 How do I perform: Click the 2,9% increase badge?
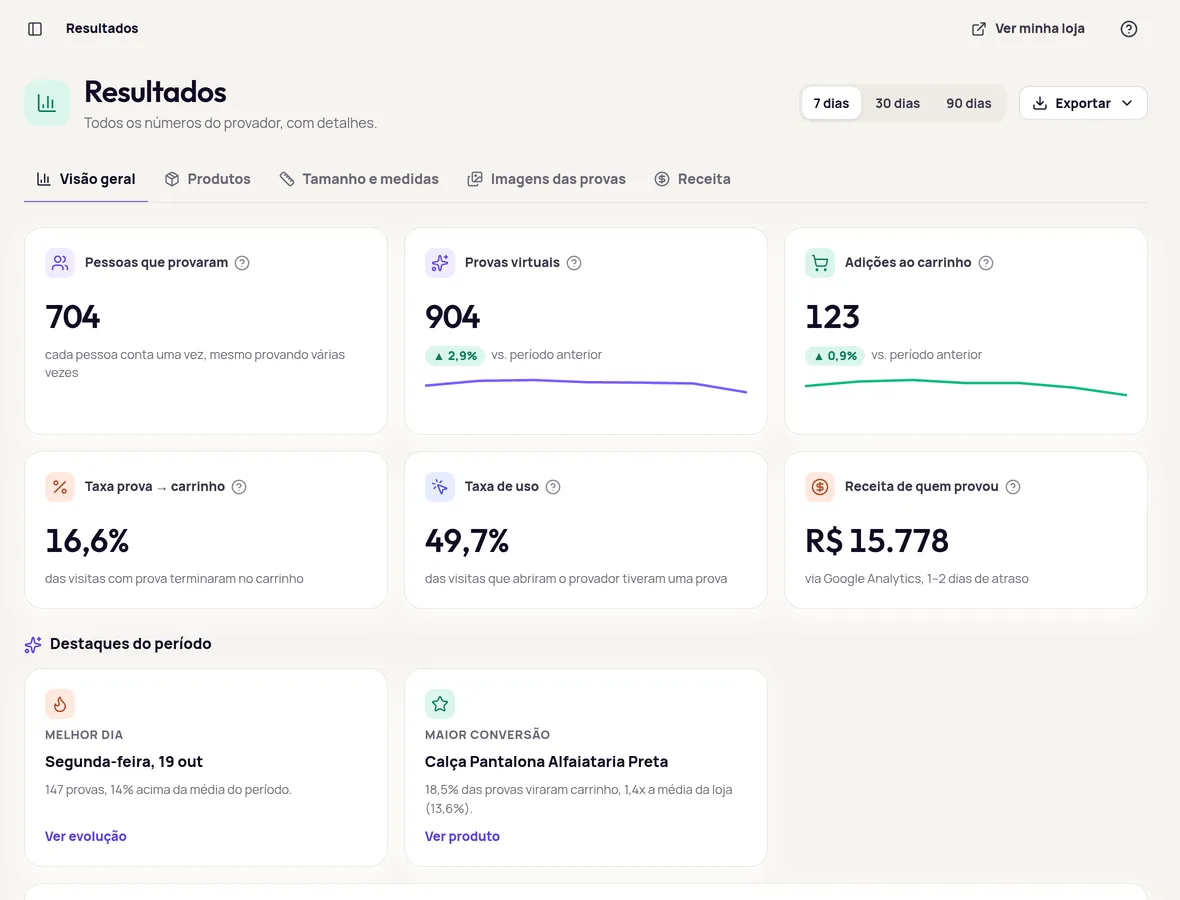point(456,355)
